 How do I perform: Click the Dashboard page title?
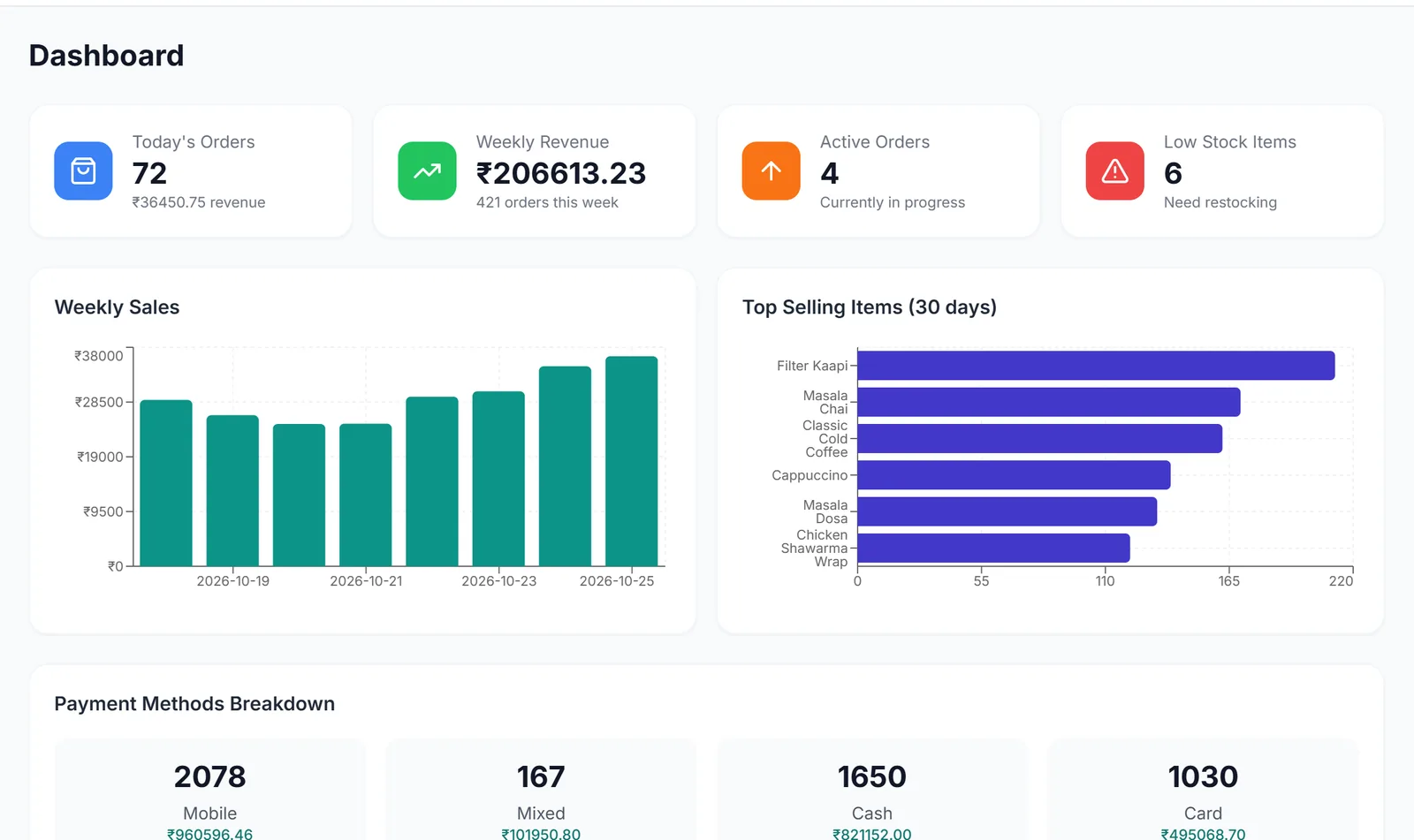107,56
